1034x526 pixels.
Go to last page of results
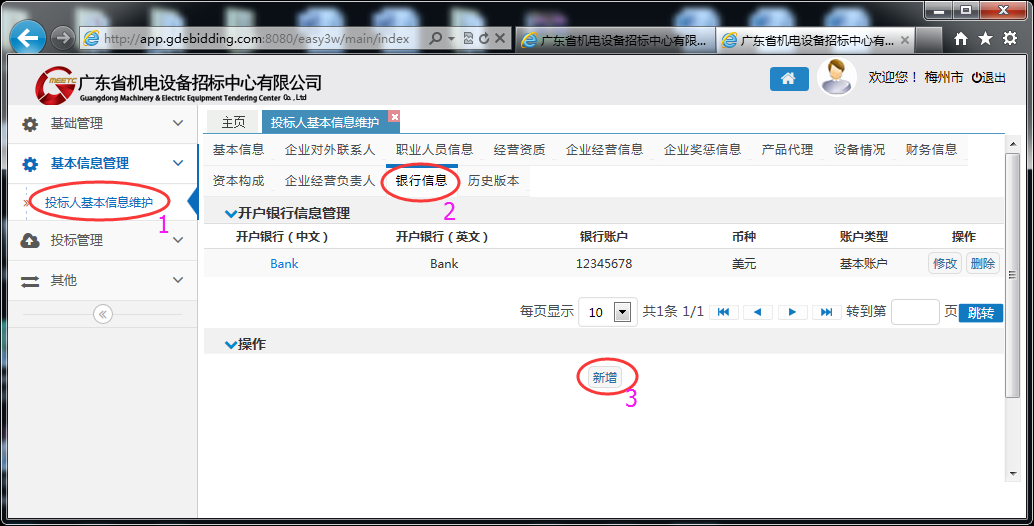pos(826,312)
